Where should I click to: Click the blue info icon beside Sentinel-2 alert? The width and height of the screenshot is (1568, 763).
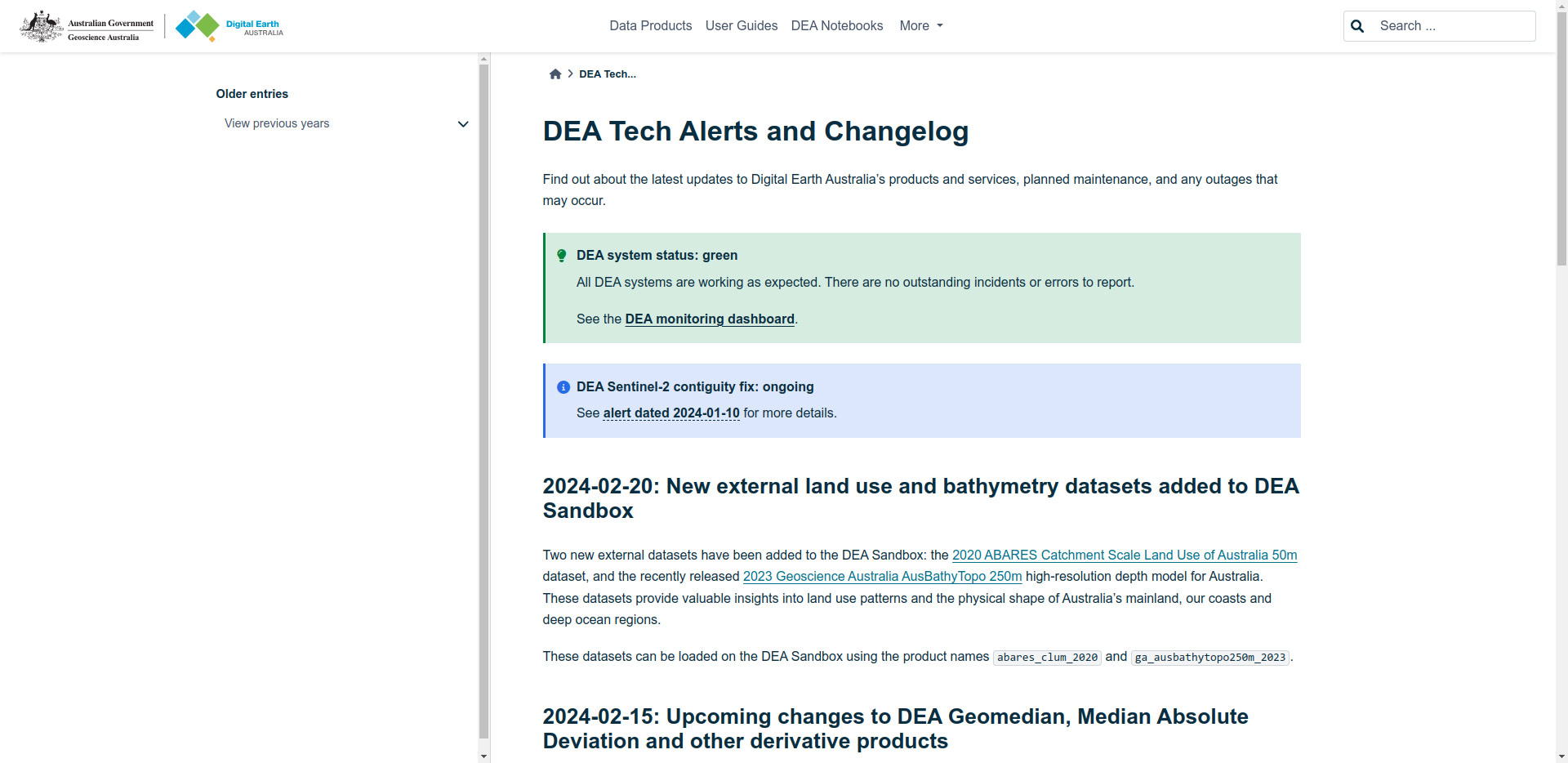click(x=563, y=387)
